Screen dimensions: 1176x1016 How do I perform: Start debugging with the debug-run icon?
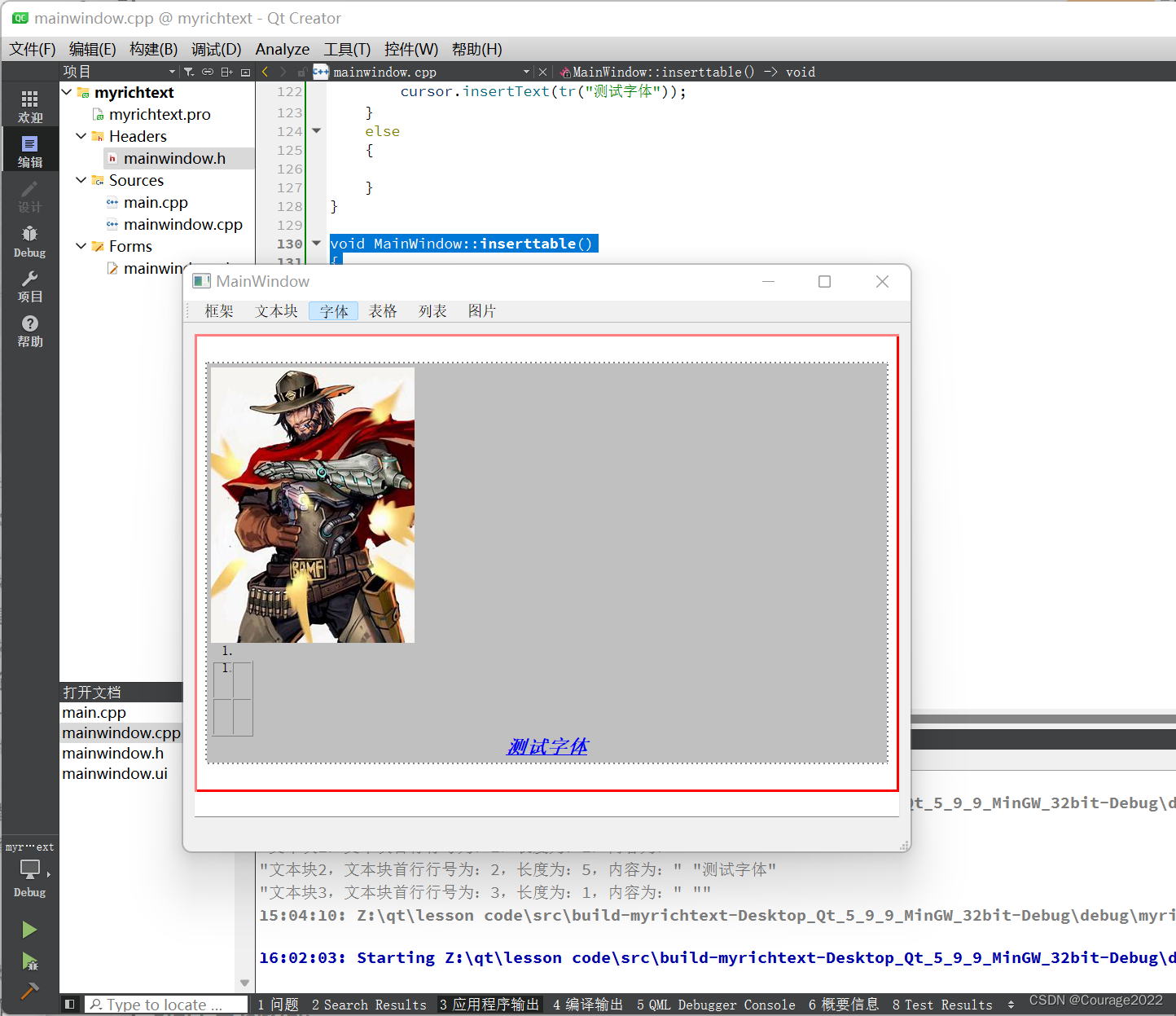click(x=30, y=962)
